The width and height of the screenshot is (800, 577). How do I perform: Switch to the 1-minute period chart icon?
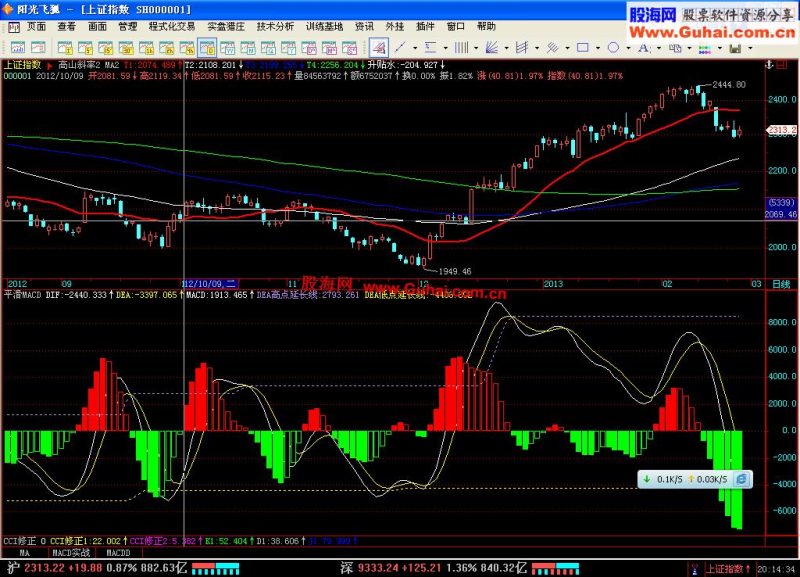[65, 48]
